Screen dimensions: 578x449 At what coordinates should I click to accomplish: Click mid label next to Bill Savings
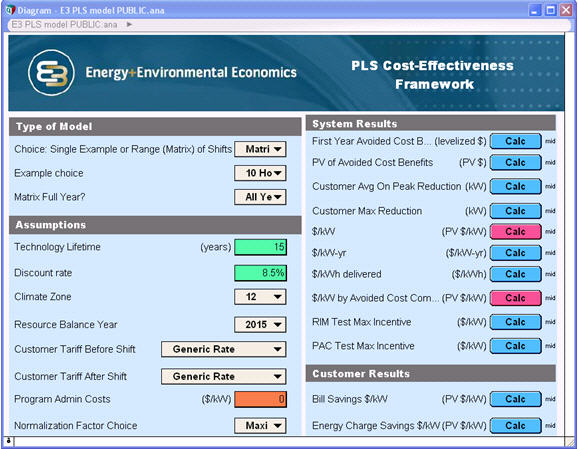550,399
